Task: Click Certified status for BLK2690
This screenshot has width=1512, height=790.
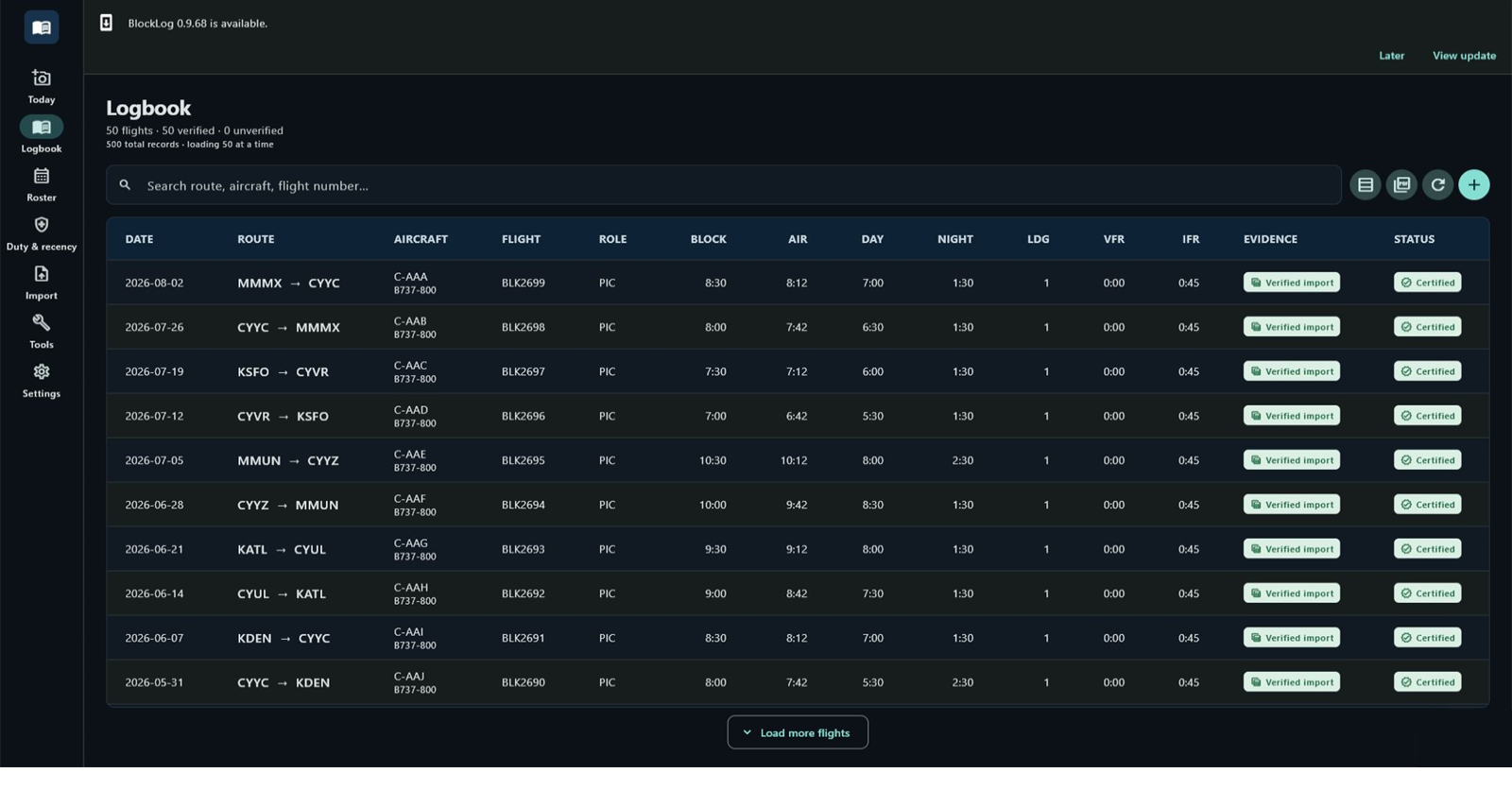Action: (1428, 682)
